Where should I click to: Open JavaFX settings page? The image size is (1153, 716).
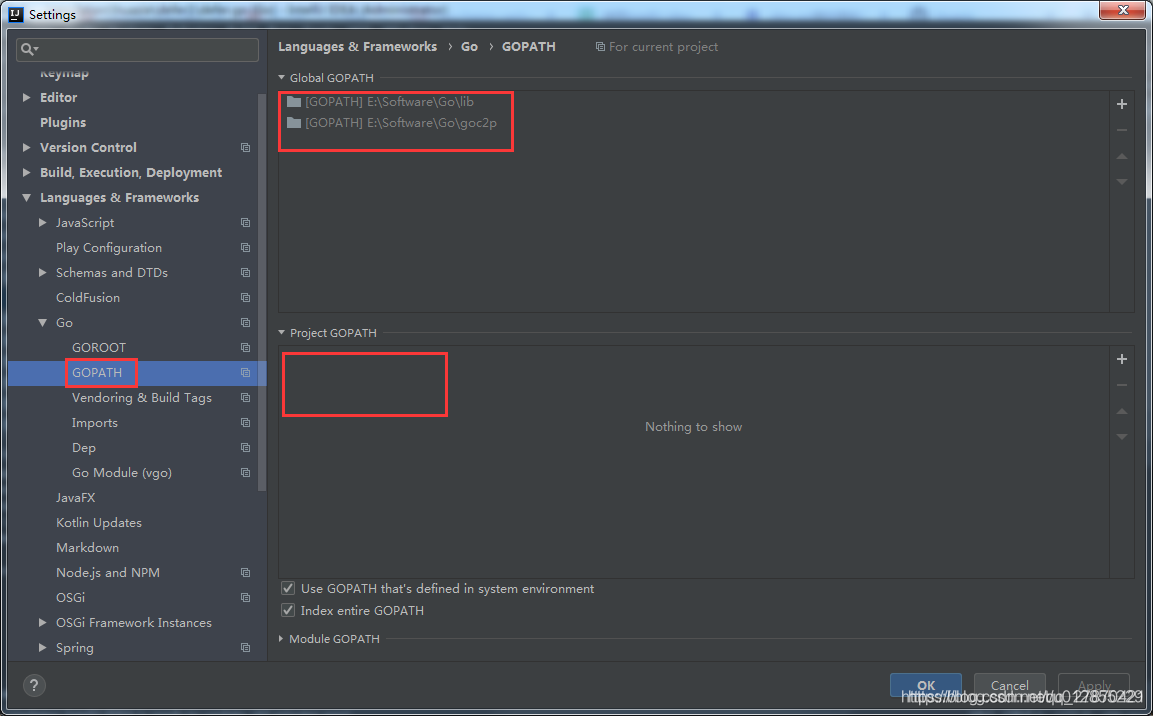[75, 498]
